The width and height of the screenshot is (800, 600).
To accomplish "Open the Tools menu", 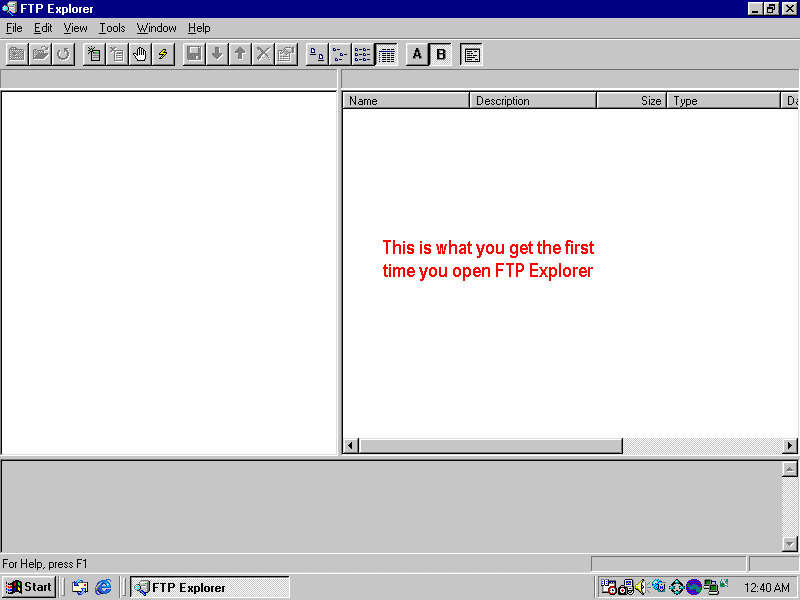I will click(112, 28).
